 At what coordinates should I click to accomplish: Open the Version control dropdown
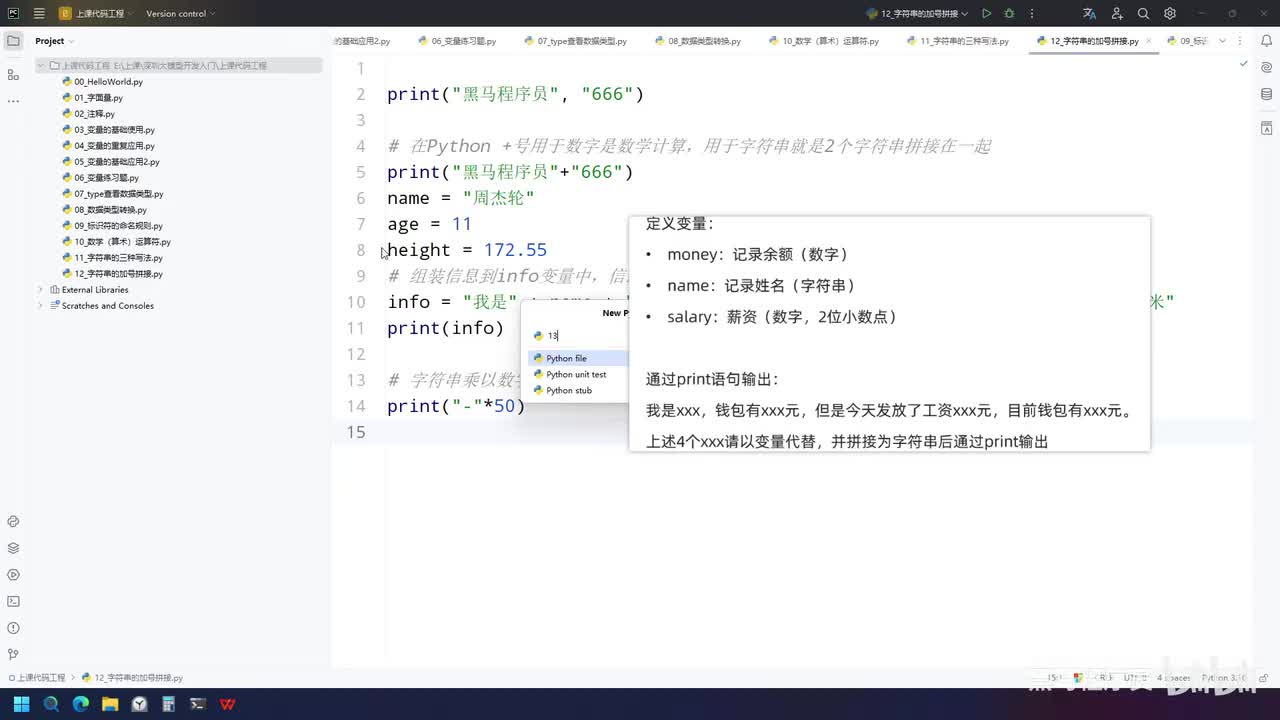pos(181,14)
